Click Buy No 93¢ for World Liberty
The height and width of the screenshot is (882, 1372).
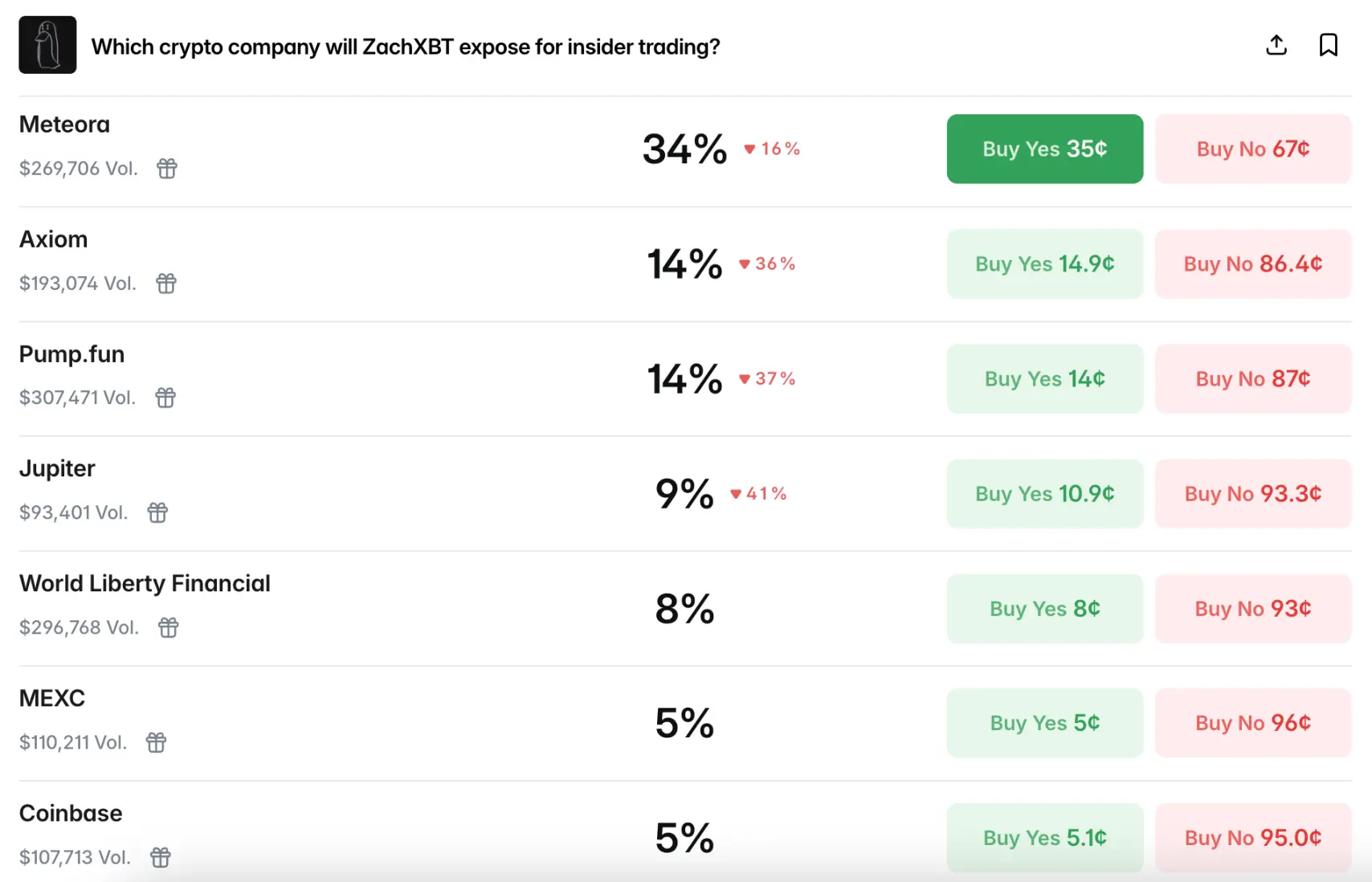click(x=1252, y=608)
